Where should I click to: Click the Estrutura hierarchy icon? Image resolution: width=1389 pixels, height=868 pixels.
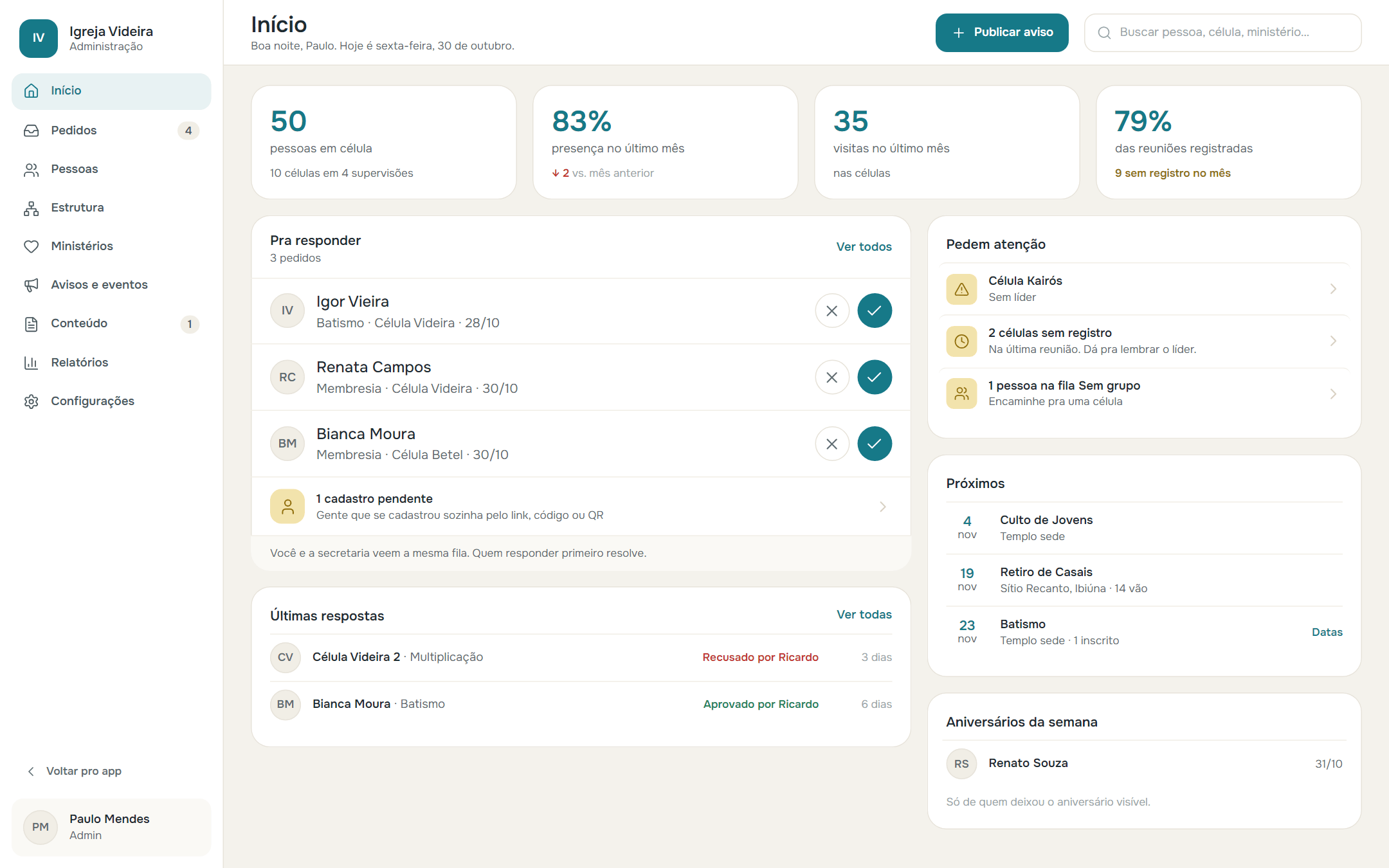(31, 208)
